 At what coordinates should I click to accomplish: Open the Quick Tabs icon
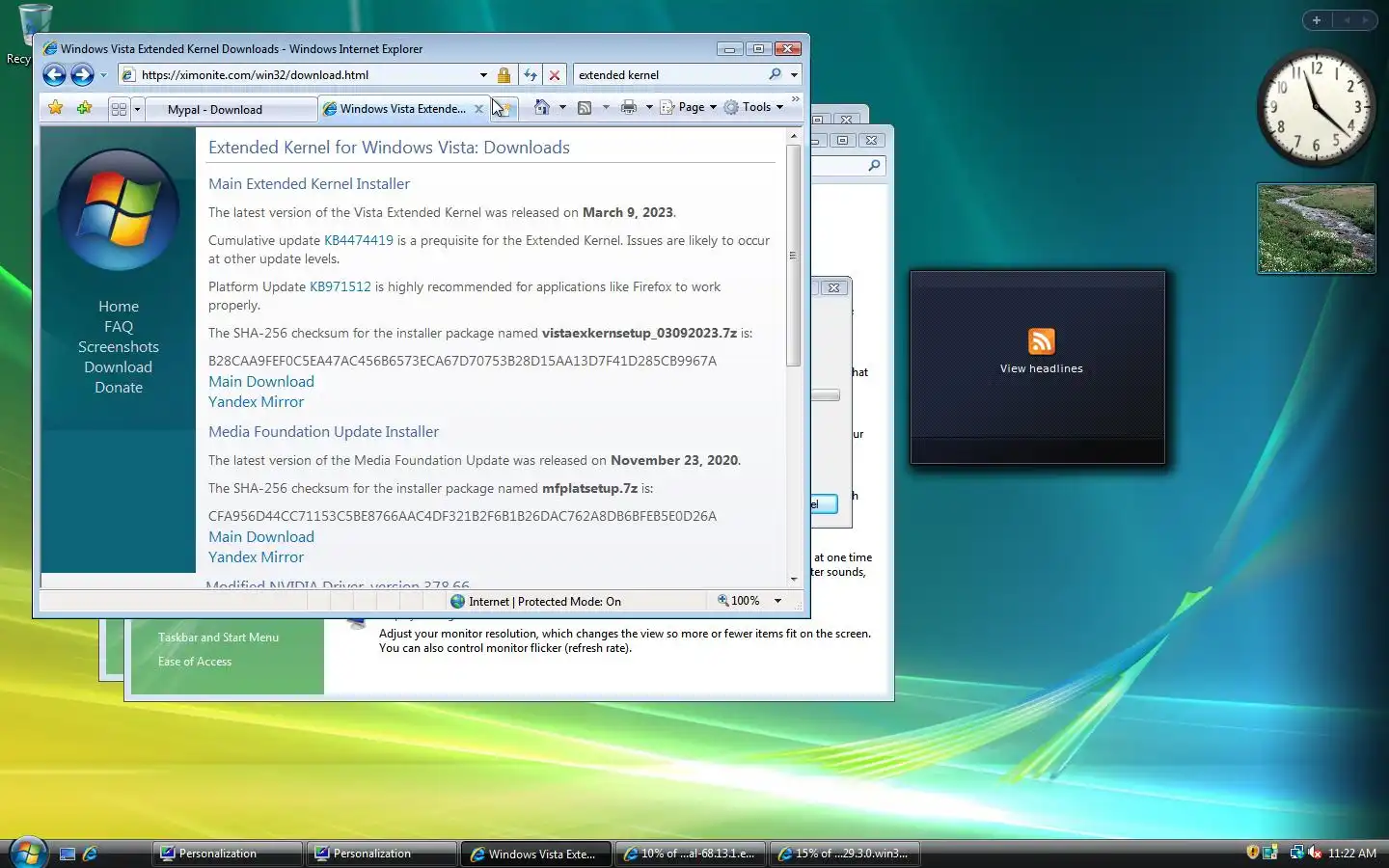click(x=119, y=109)
